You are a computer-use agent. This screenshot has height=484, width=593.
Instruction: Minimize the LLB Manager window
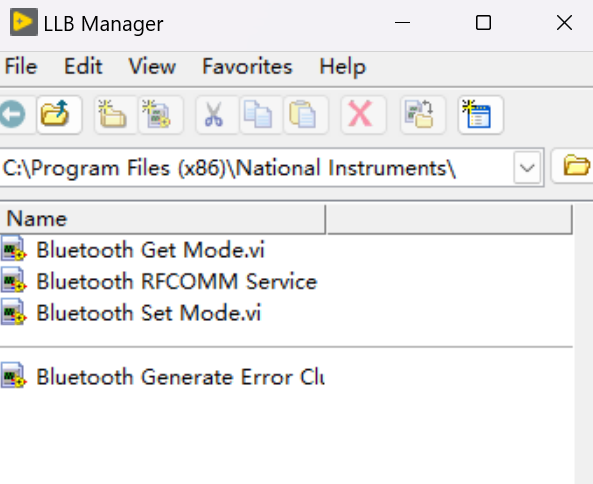pyautogui.click(x=402, y=23)
